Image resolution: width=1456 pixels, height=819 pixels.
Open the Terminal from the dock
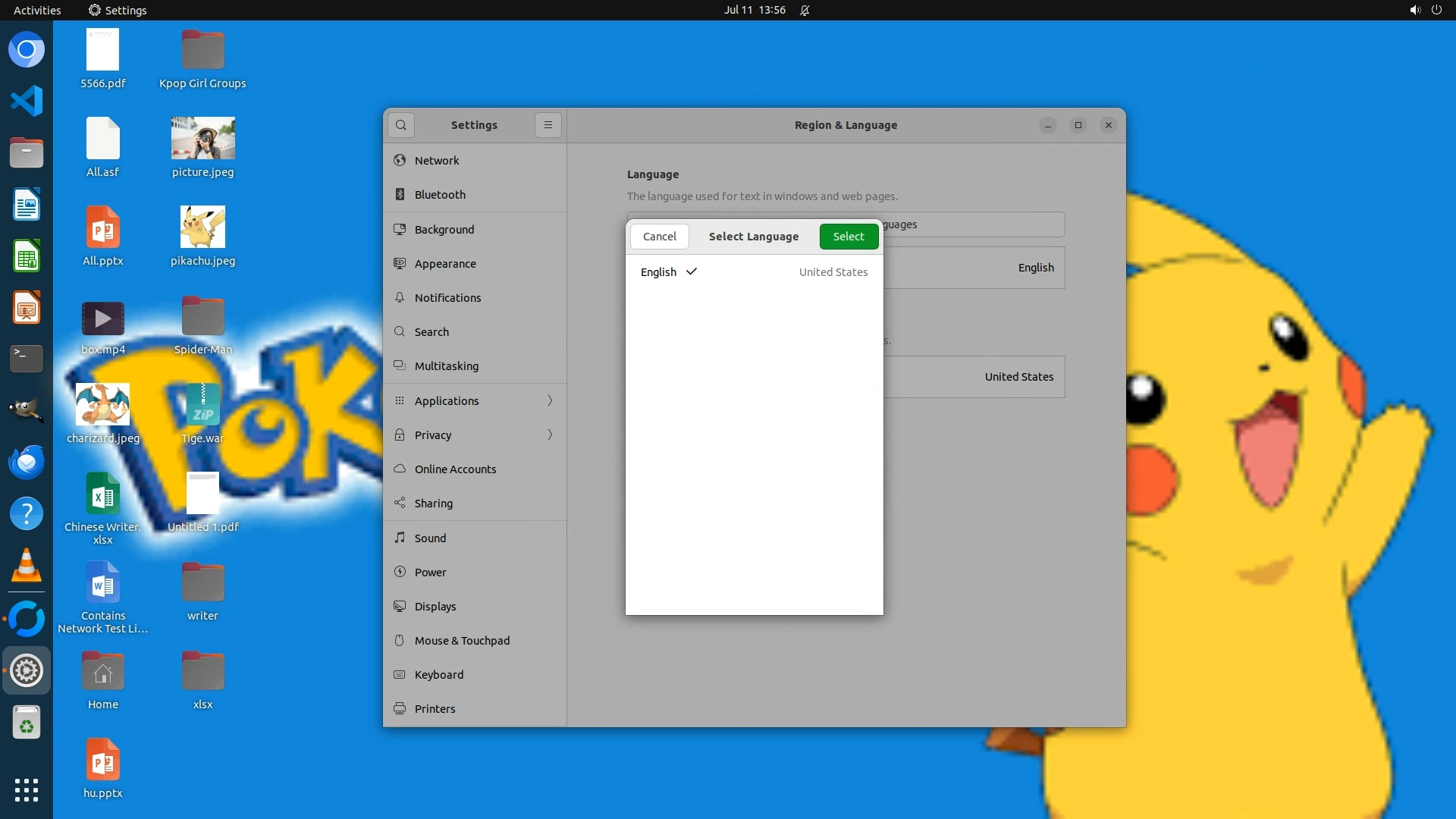coord(27,358)
